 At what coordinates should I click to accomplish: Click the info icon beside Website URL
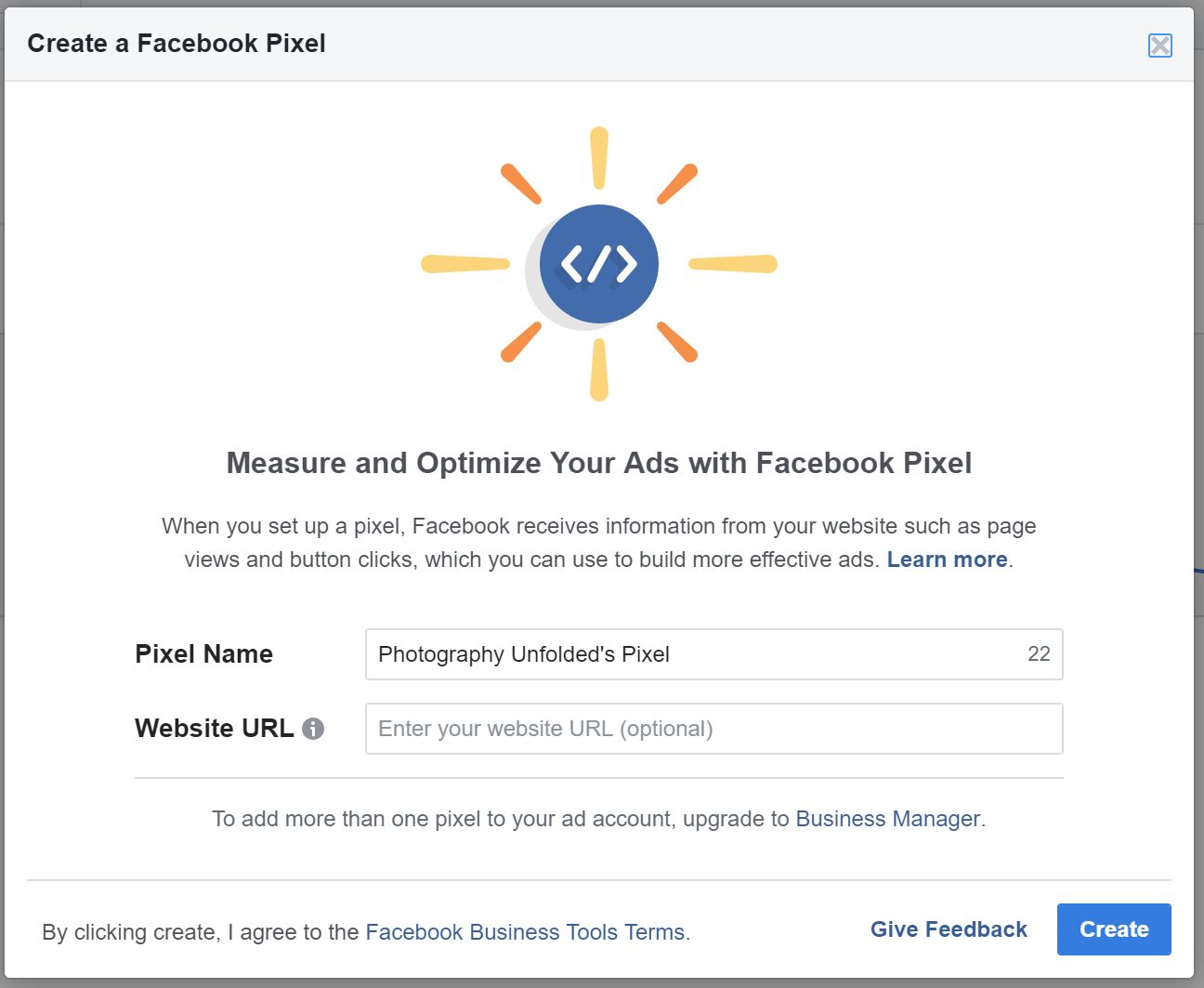pos(313,729)
